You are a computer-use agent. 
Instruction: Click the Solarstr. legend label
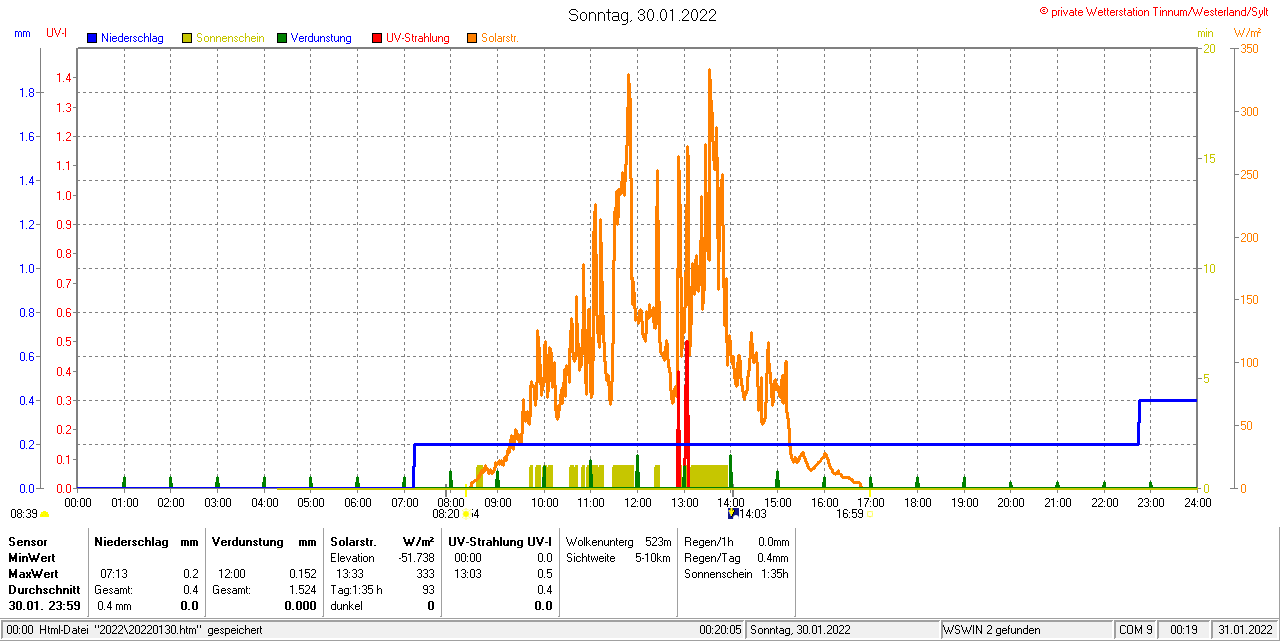pos(500,38)
